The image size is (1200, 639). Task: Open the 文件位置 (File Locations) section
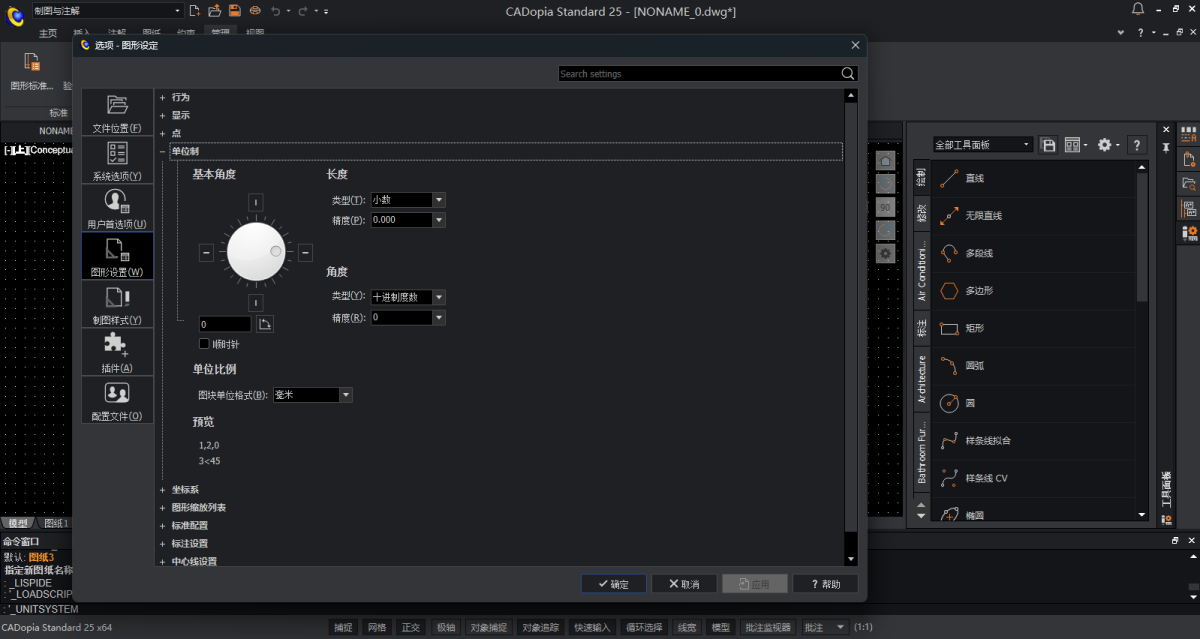pos(117,113)
